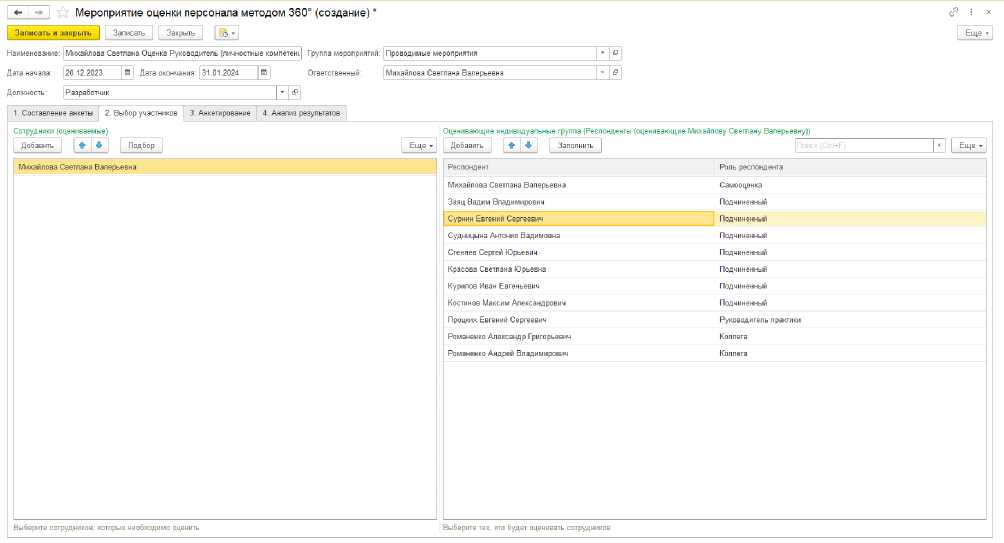This screenshot has height=543, width=1004.
Task: Clear the respondents search field
Action: (x=939, y=145)
